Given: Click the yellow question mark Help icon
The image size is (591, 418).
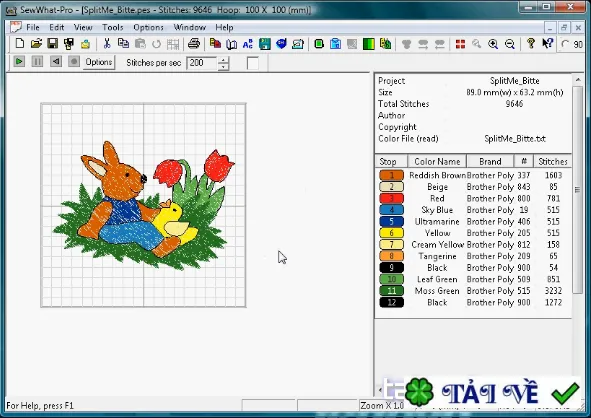Looking at the screenshot, I should 531,44.
